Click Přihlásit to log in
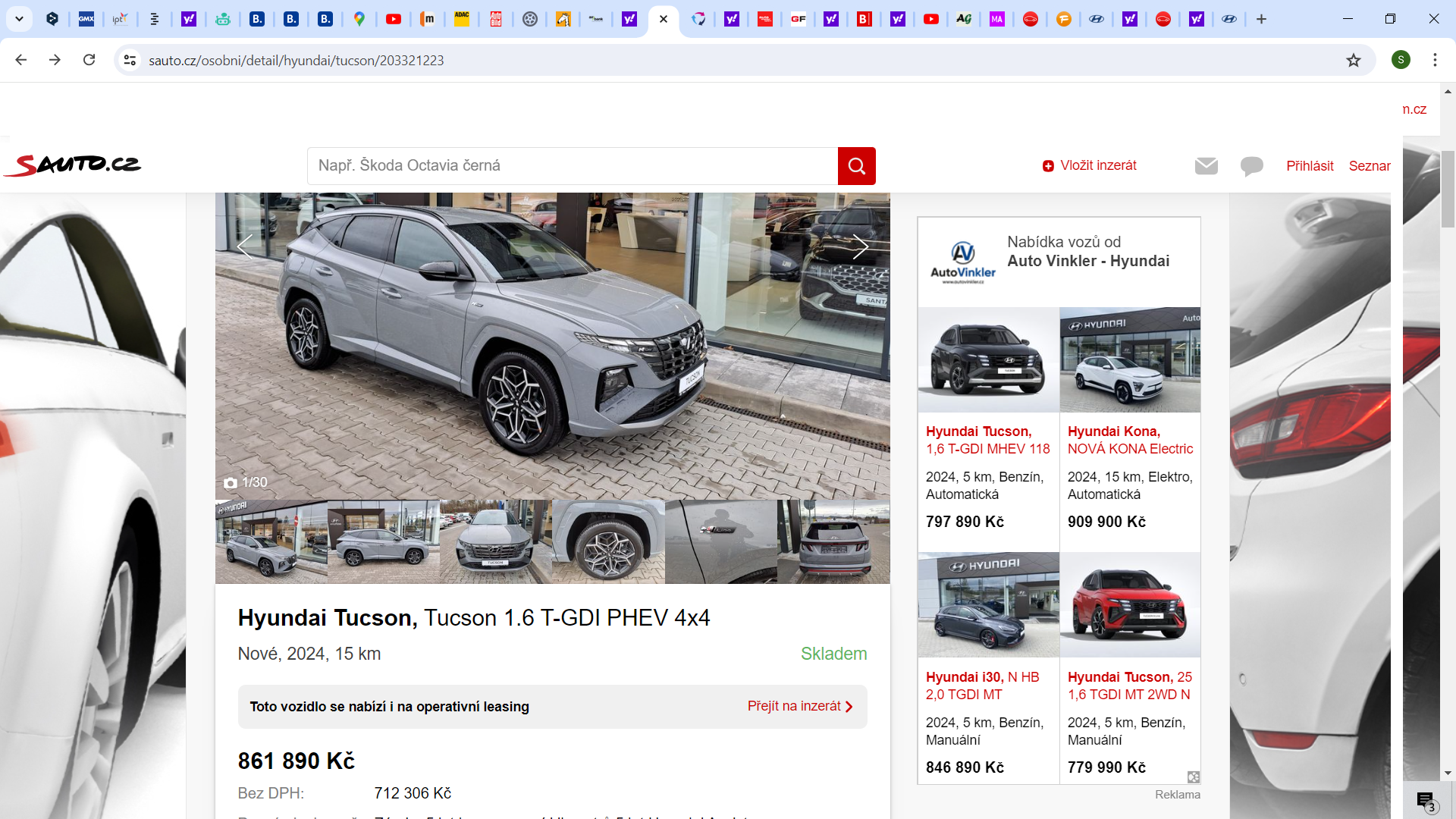Viewport: 1456px width, 819px height. click(1310, 165)
